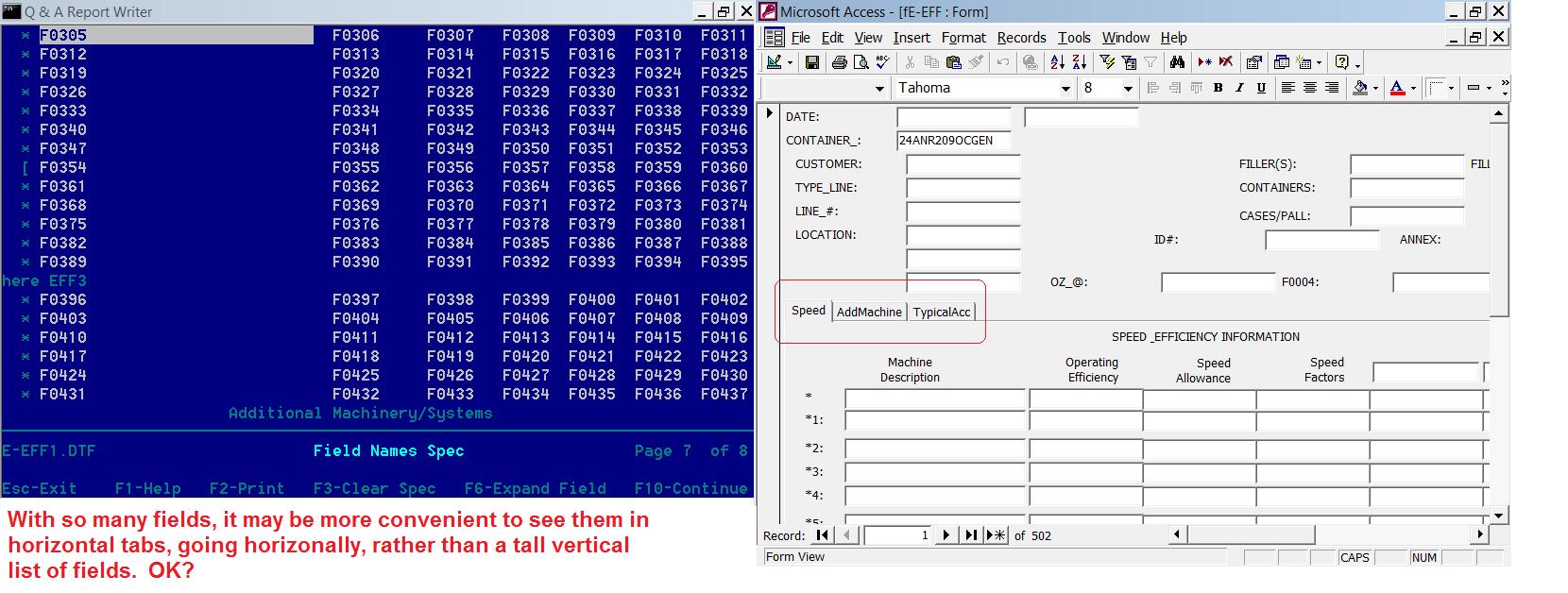
Task: Expand the Font Color dropdown arrow
Action: click(1413, 88)
